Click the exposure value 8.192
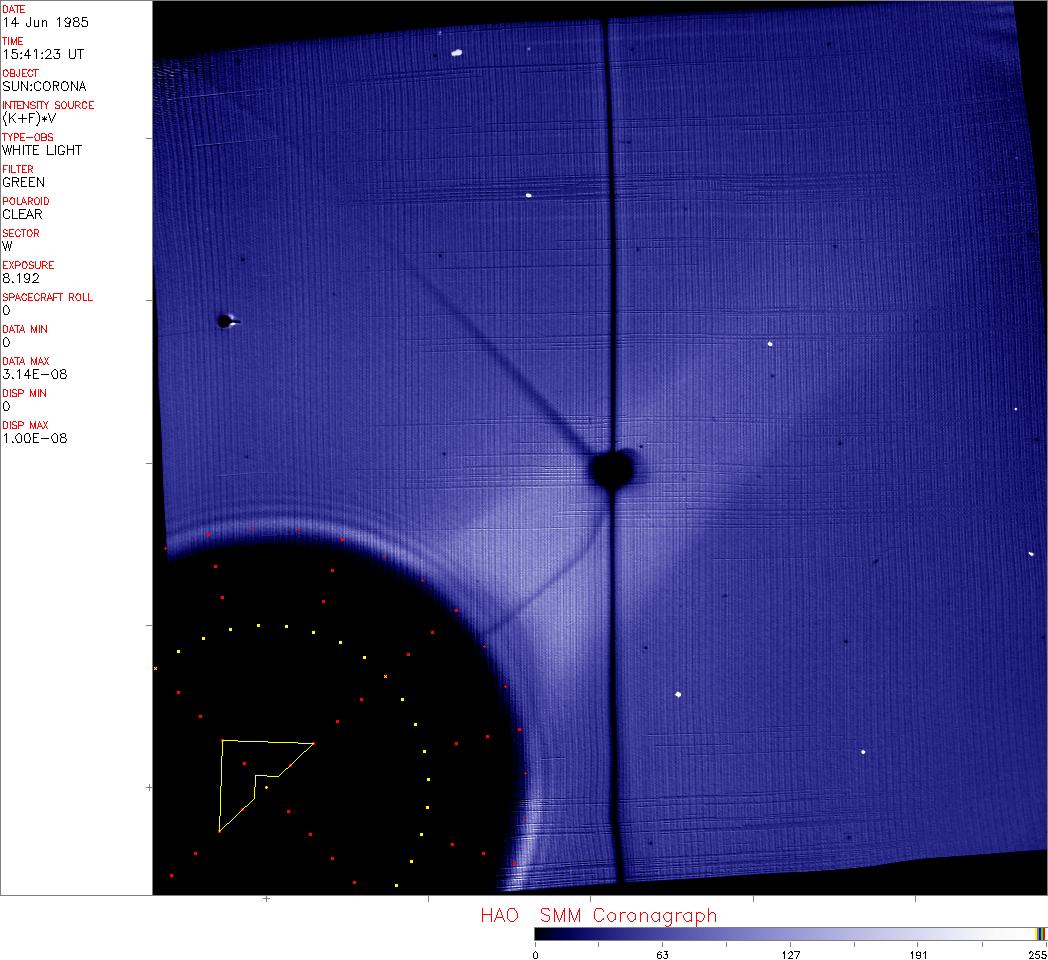The image size is (1048, 960). [x=21, y=278]
